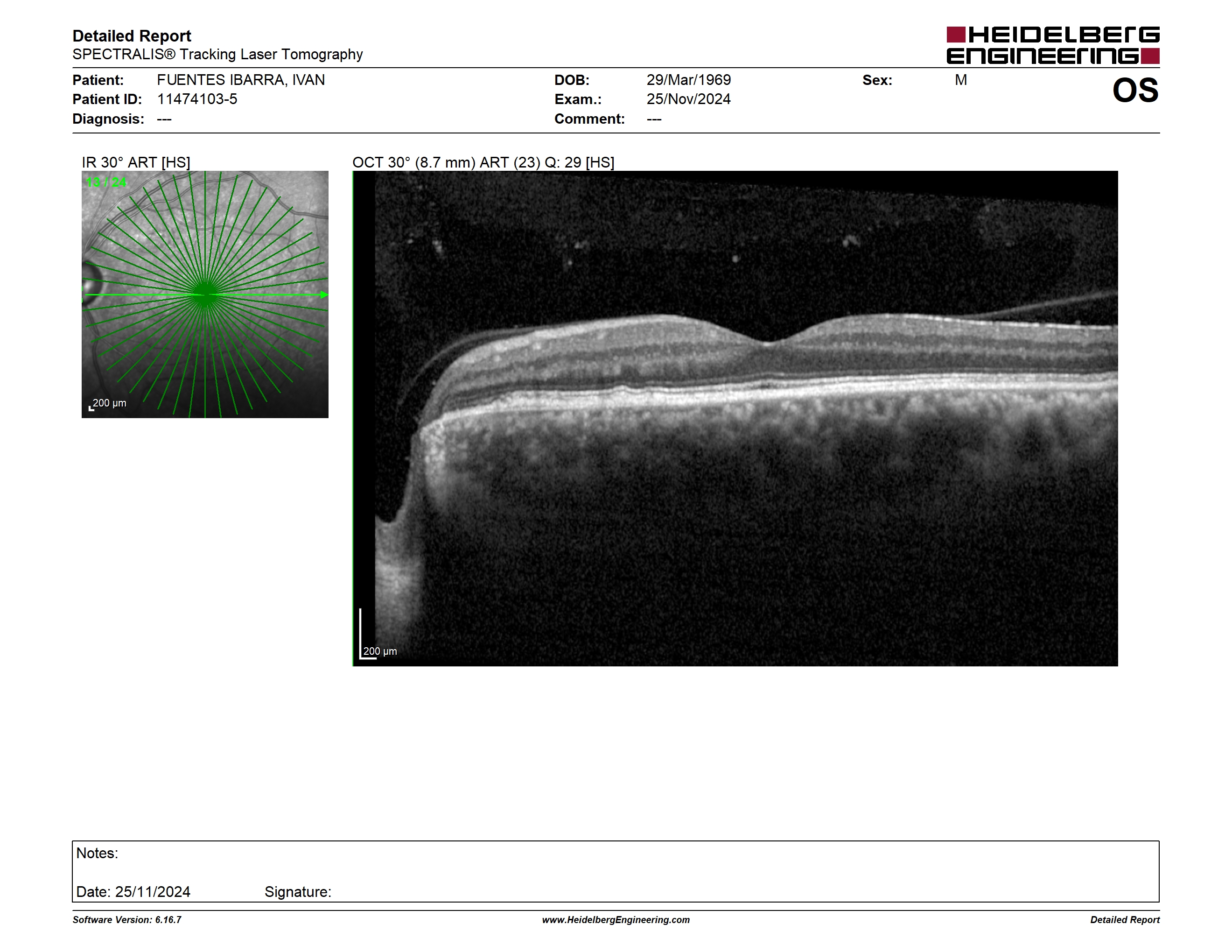Click the 200 µm scale bar in OCT image
Screen dimensions: 1232x952
[378, 635]
